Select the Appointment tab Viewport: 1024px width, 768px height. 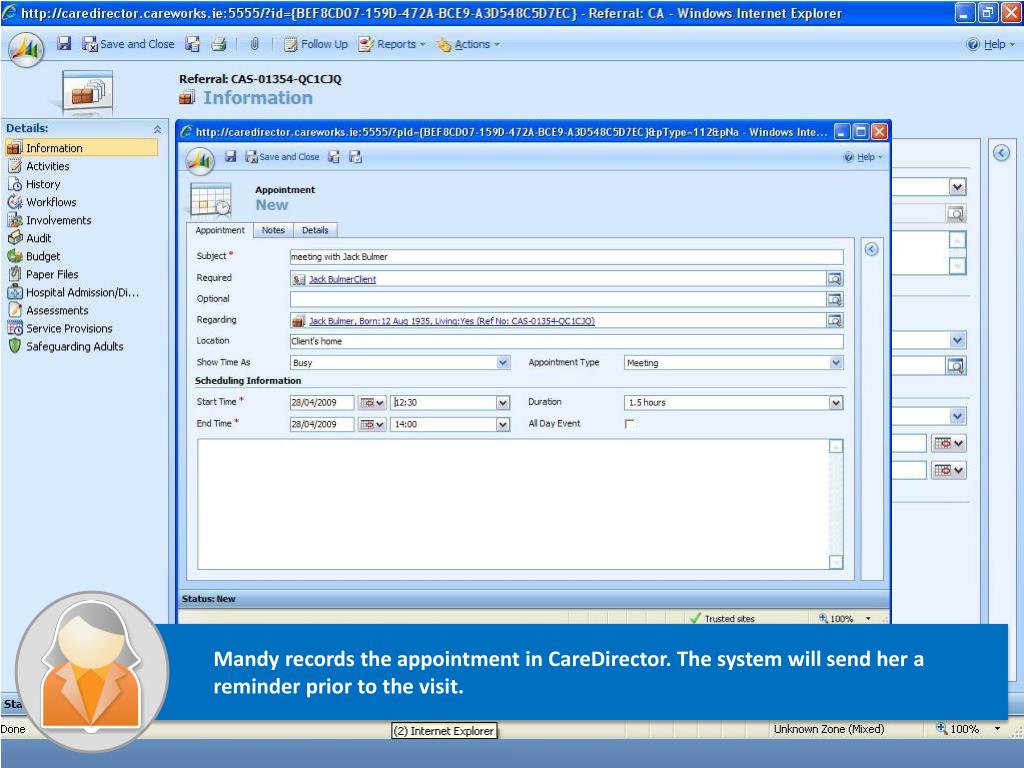tap(220, 231)
